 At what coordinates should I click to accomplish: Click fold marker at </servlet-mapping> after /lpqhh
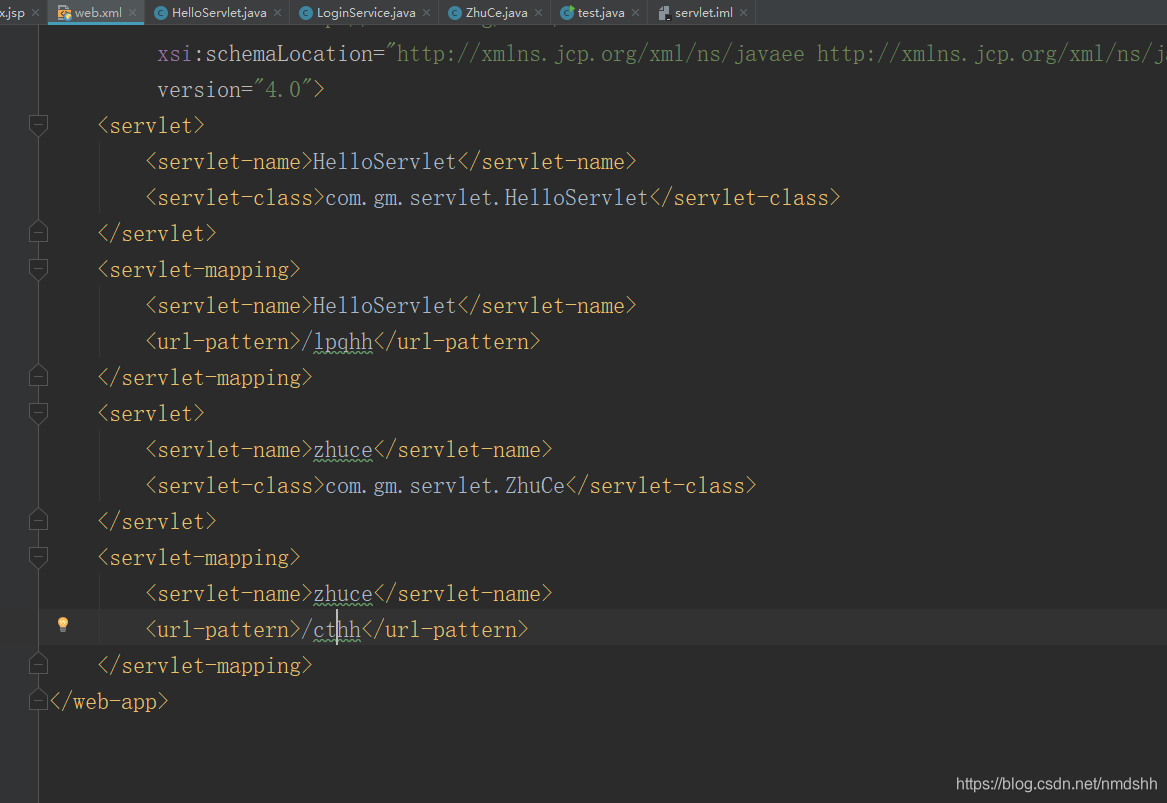tap(39, 377)
